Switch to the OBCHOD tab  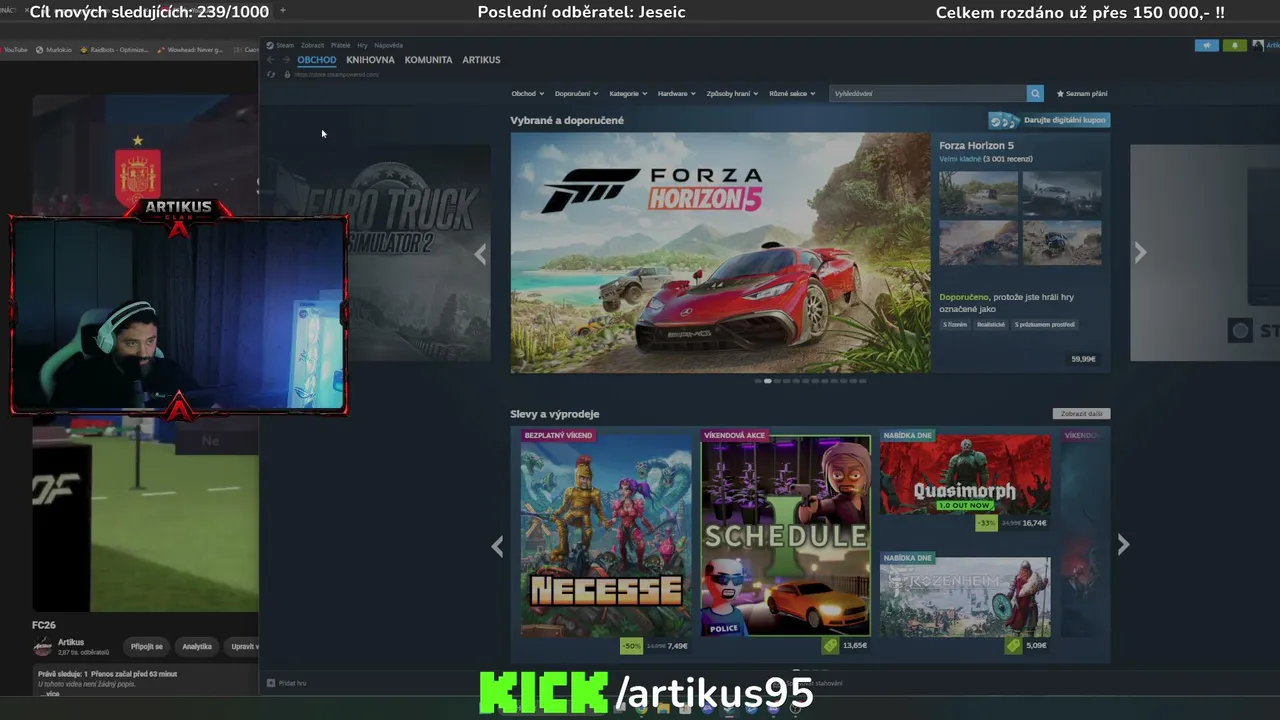point(317,60)
